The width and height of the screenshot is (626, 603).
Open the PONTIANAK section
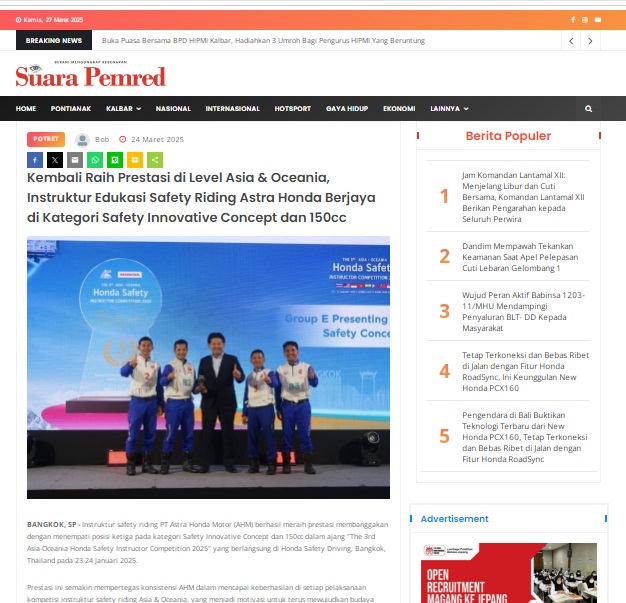point(71,109)
